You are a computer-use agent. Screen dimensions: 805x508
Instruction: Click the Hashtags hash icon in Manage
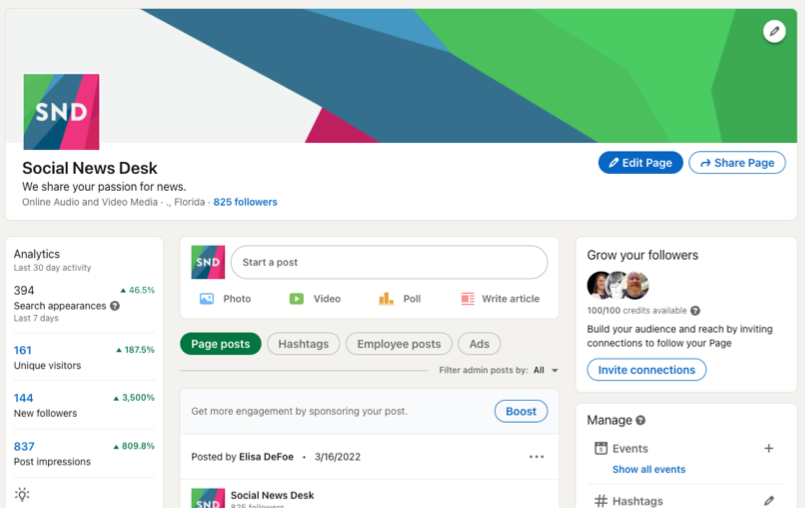[601, 501]
